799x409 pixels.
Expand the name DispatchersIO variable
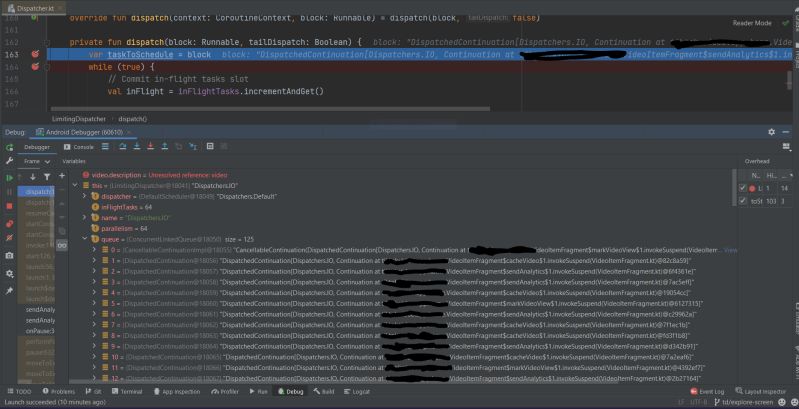[x=85, y=217]
